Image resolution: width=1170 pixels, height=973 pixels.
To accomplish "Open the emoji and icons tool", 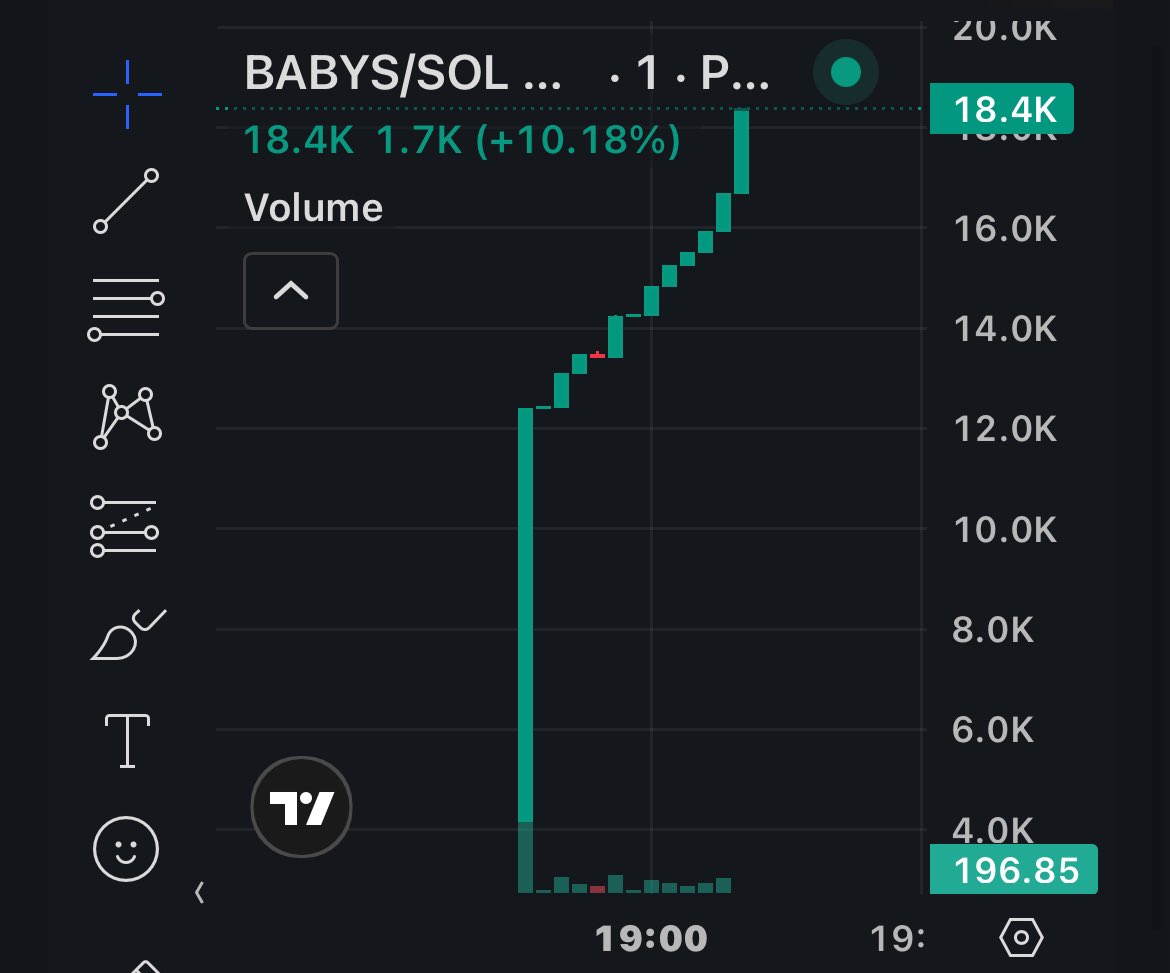I will 126,849.
